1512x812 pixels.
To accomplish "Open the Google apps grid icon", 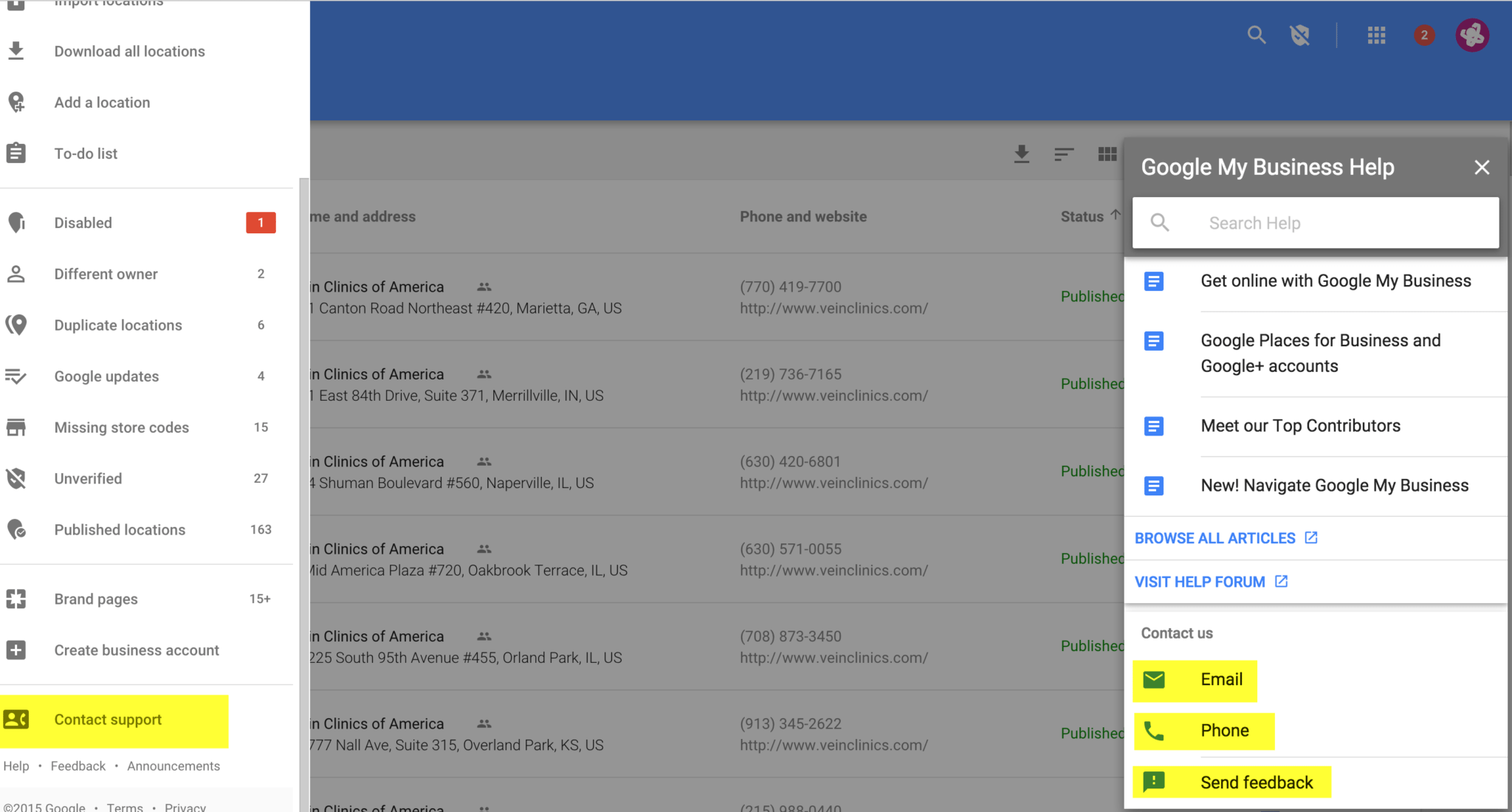I will [1376, 35].
